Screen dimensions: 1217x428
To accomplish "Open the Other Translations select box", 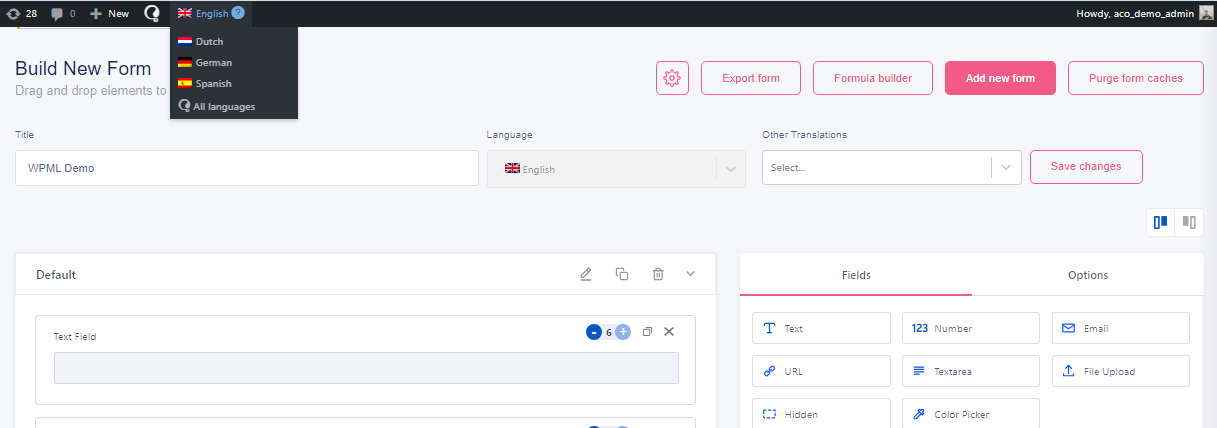I will pyautogui.click(x=891, y=168).
